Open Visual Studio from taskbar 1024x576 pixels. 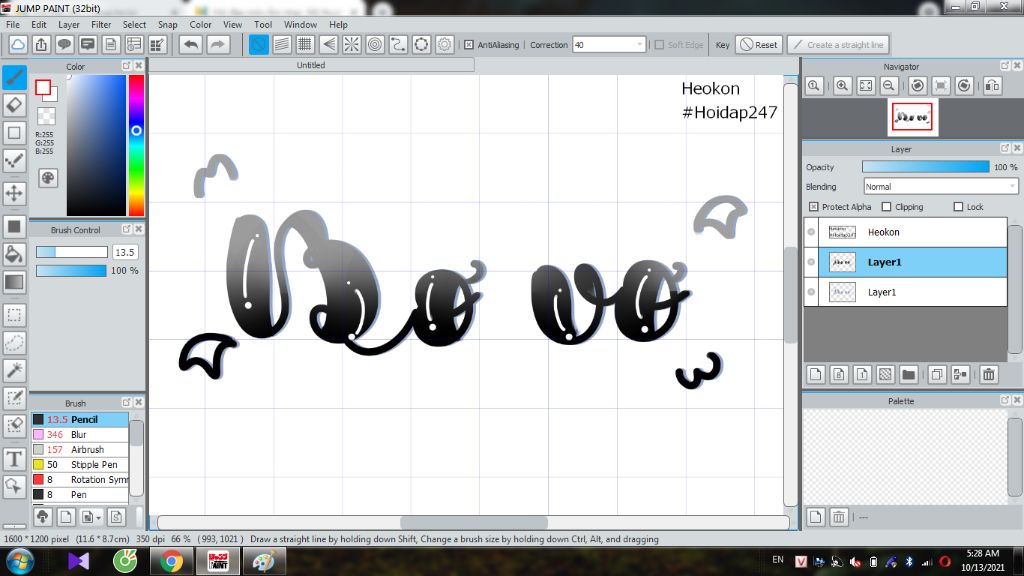[x=78, y=562]
